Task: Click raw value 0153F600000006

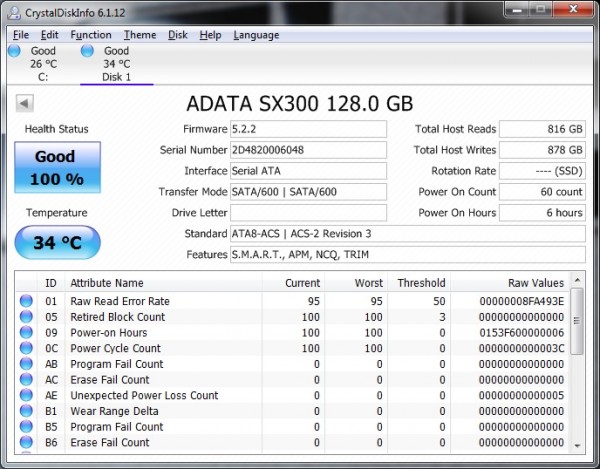Action: coord(522,332)
